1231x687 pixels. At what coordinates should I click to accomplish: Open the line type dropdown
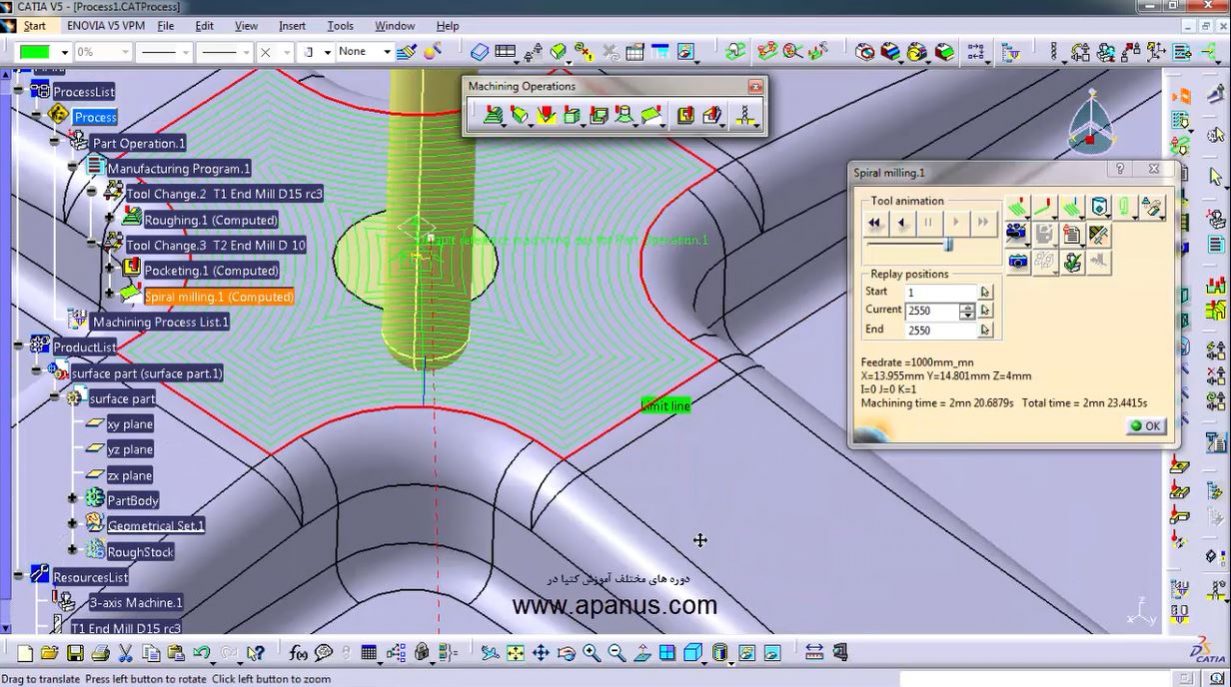pyautogui.click(x=246, y=52)
